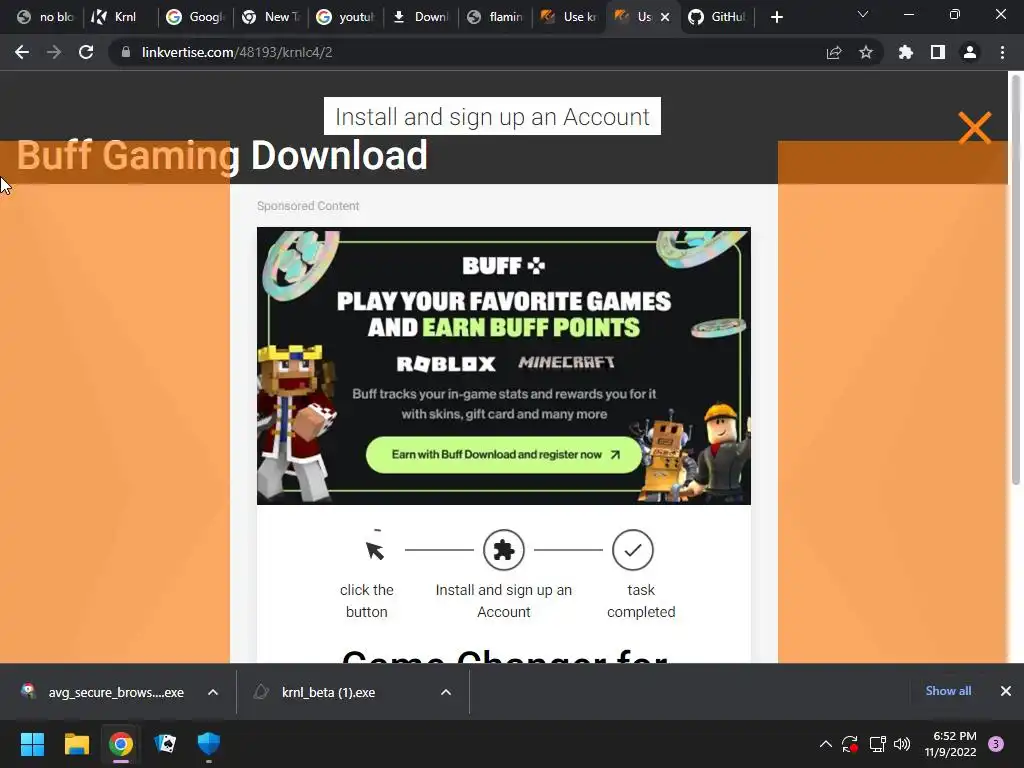Go back to the previous page
This screenshot has width=1024, height=768.
click(22, 52)
